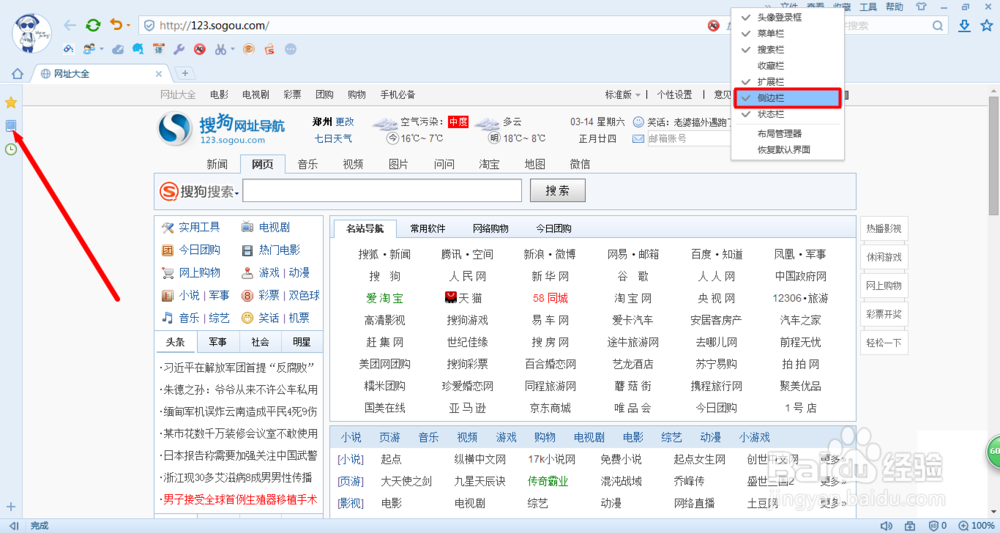Click red ad-block icon in address bar
1000x533 pixels.
point(713,26)
